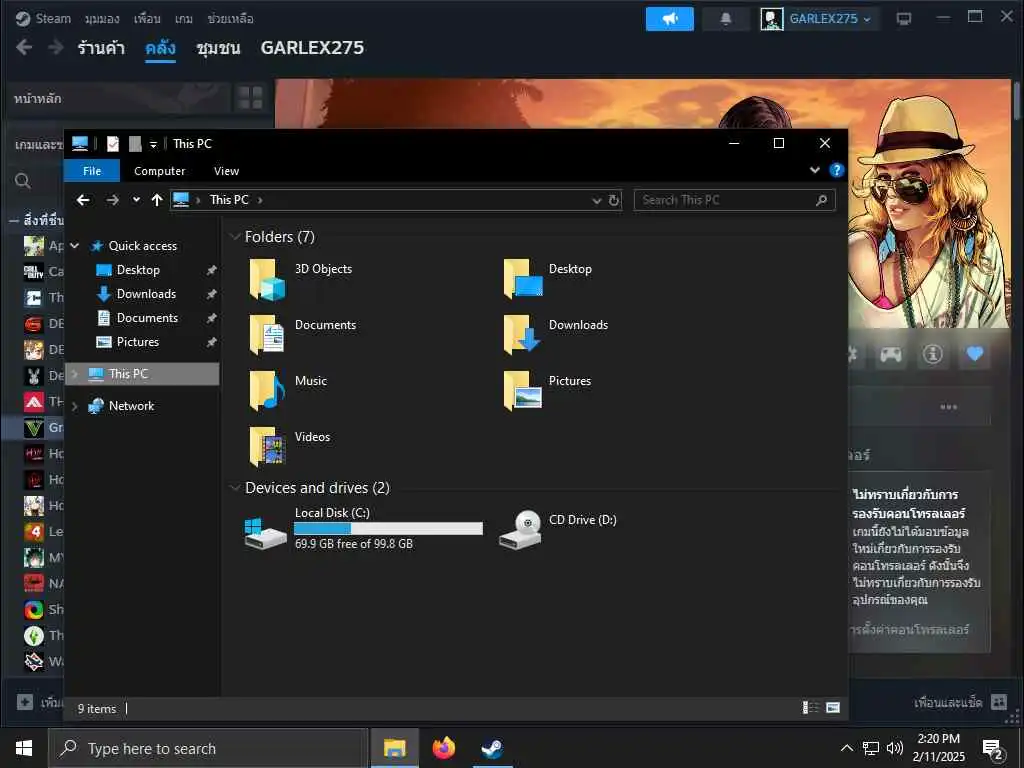Open the View ribbon tab

(x=227, y=170)
